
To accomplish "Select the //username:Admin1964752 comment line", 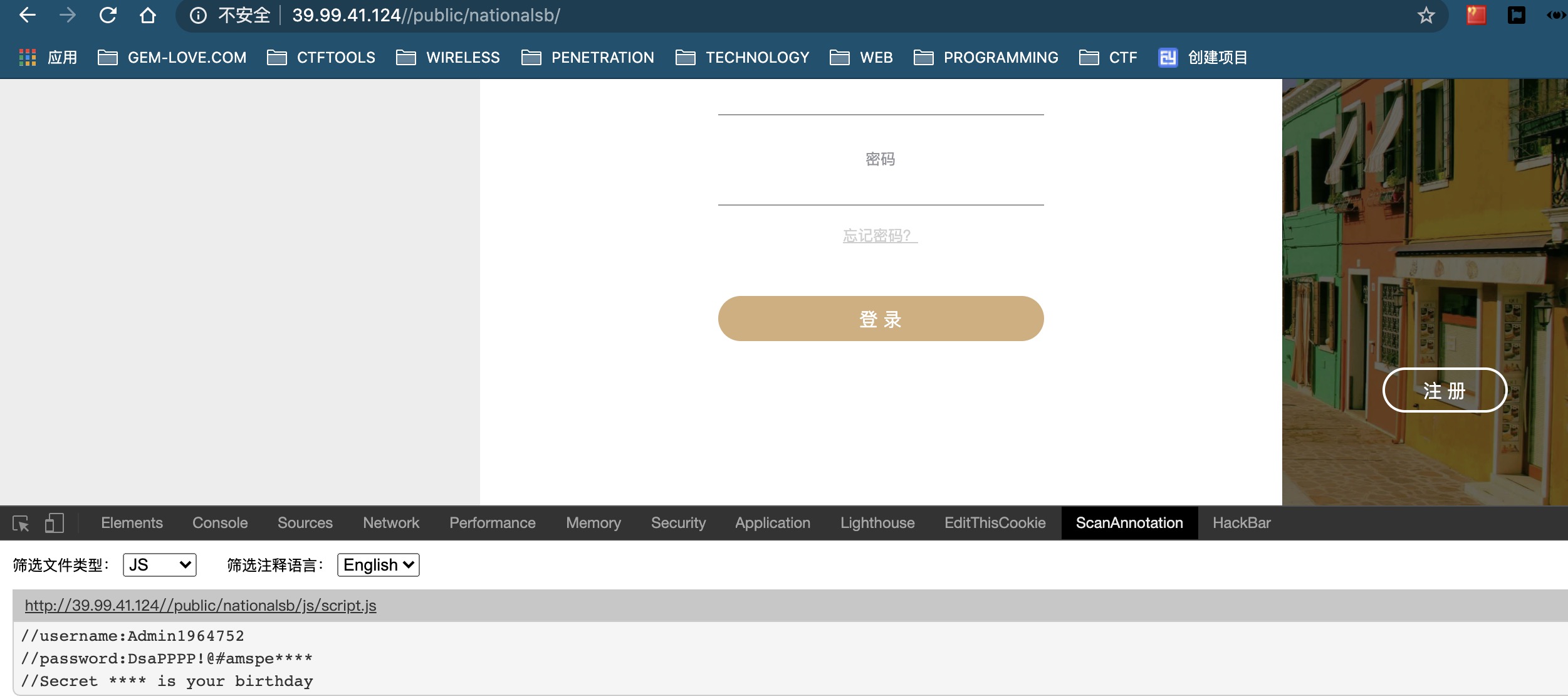I will 132,636.
